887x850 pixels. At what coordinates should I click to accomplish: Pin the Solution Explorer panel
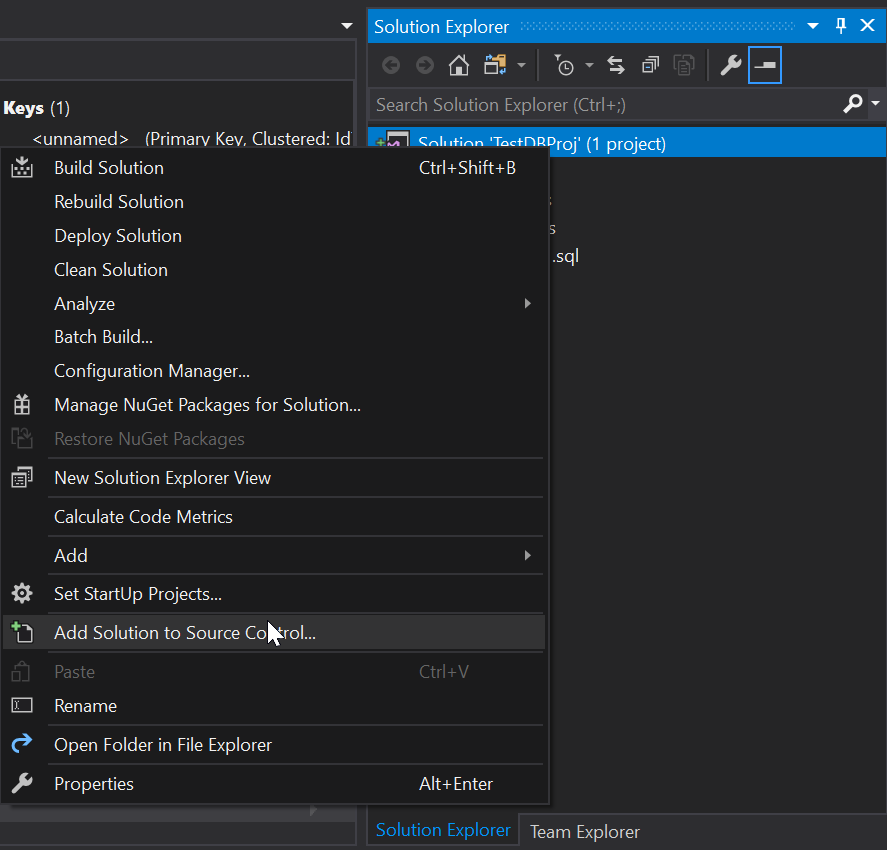(x=841, y=26)
